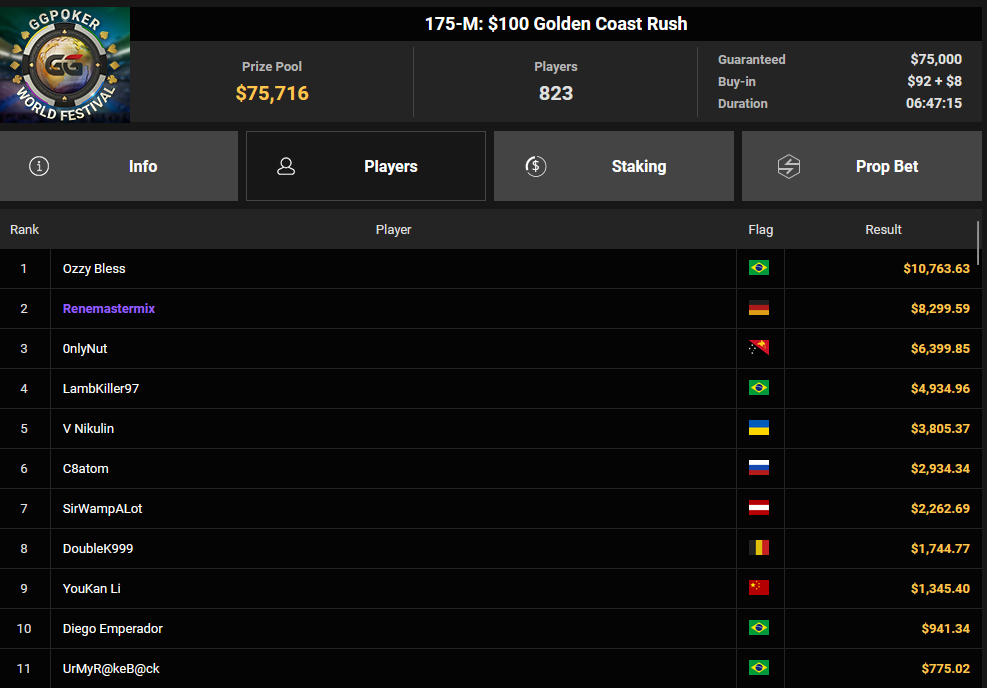Click the 06:47:15 duration value

coord(933,103)
